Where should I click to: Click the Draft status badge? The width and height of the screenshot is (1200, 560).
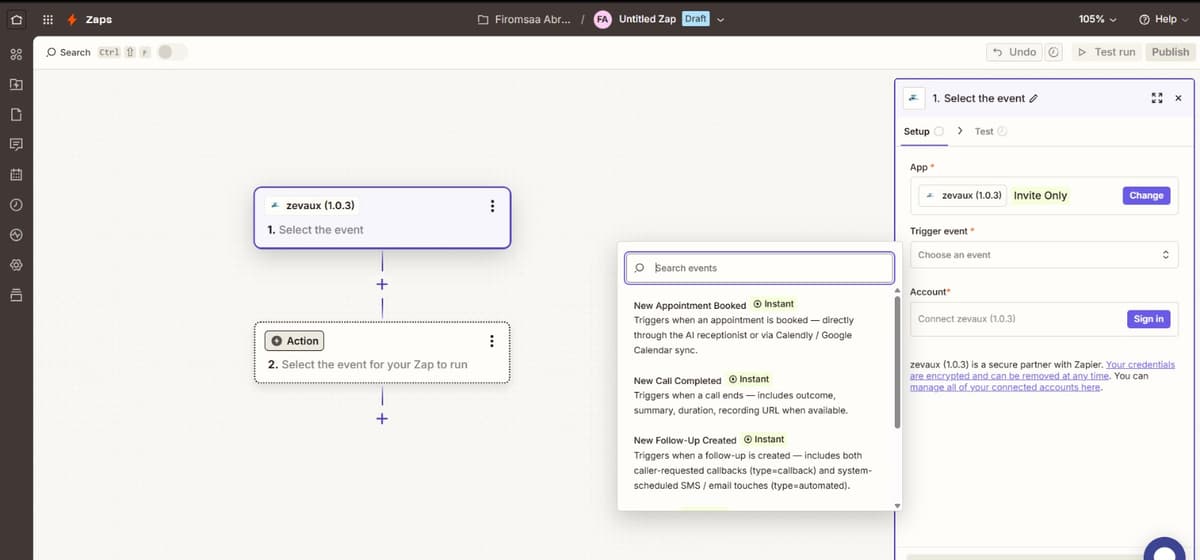[695, 19]
